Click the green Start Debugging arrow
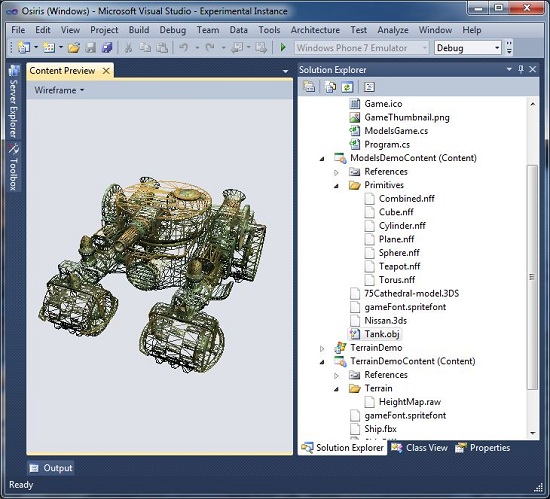 coord(283,47)
